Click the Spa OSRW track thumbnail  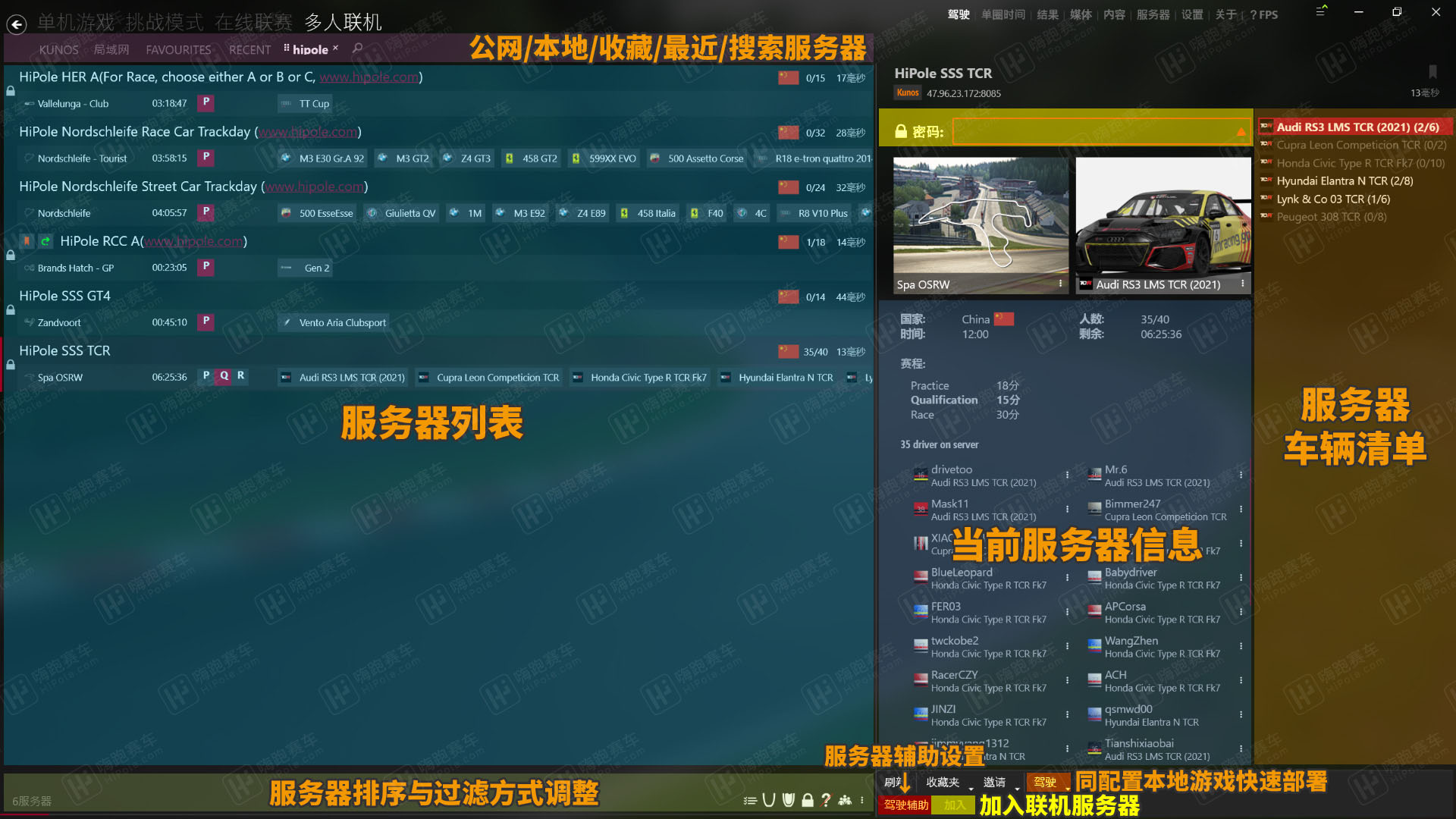point(981,225)
